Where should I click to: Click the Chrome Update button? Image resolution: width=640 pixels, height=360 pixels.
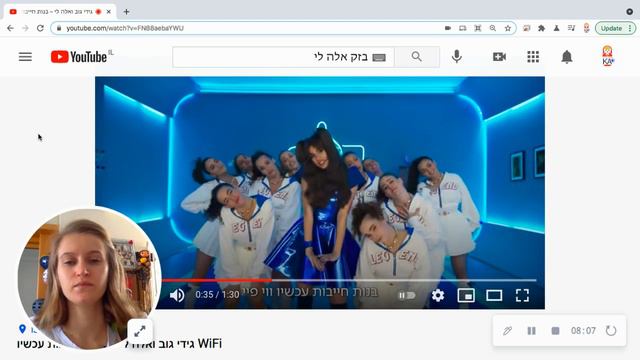pyautogui.click(x=611, y=28)
